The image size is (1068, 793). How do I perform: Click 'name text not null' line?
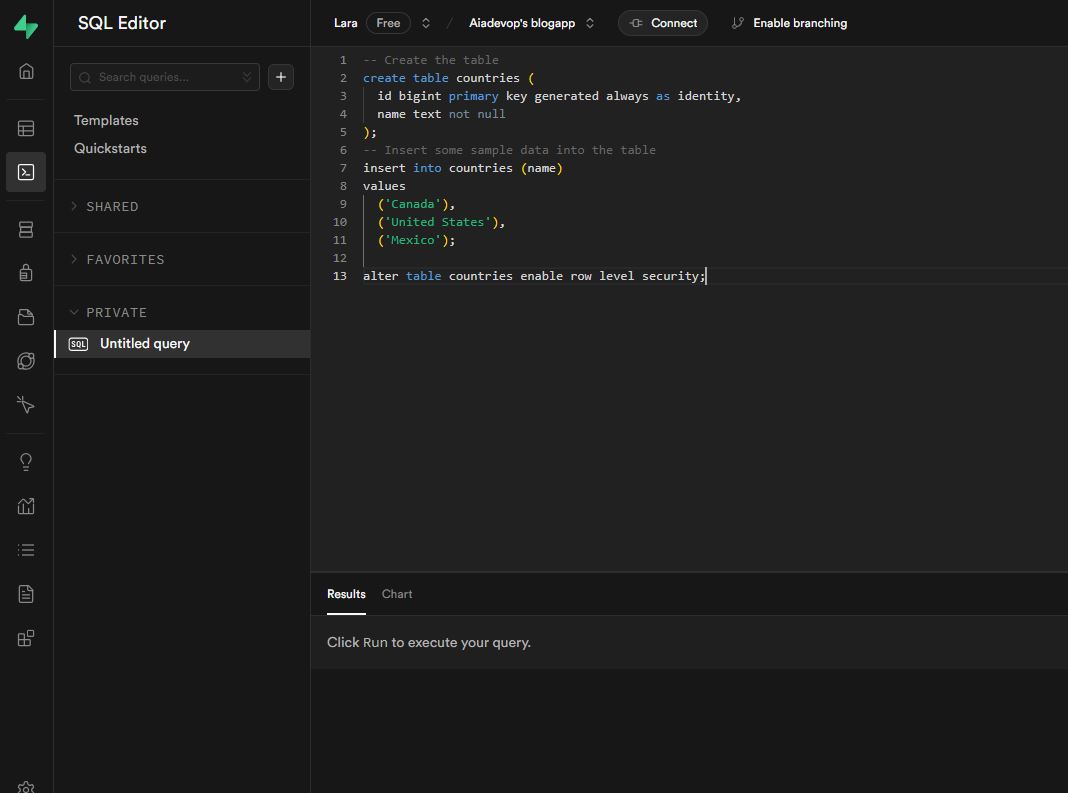click(x=441, y=114)
